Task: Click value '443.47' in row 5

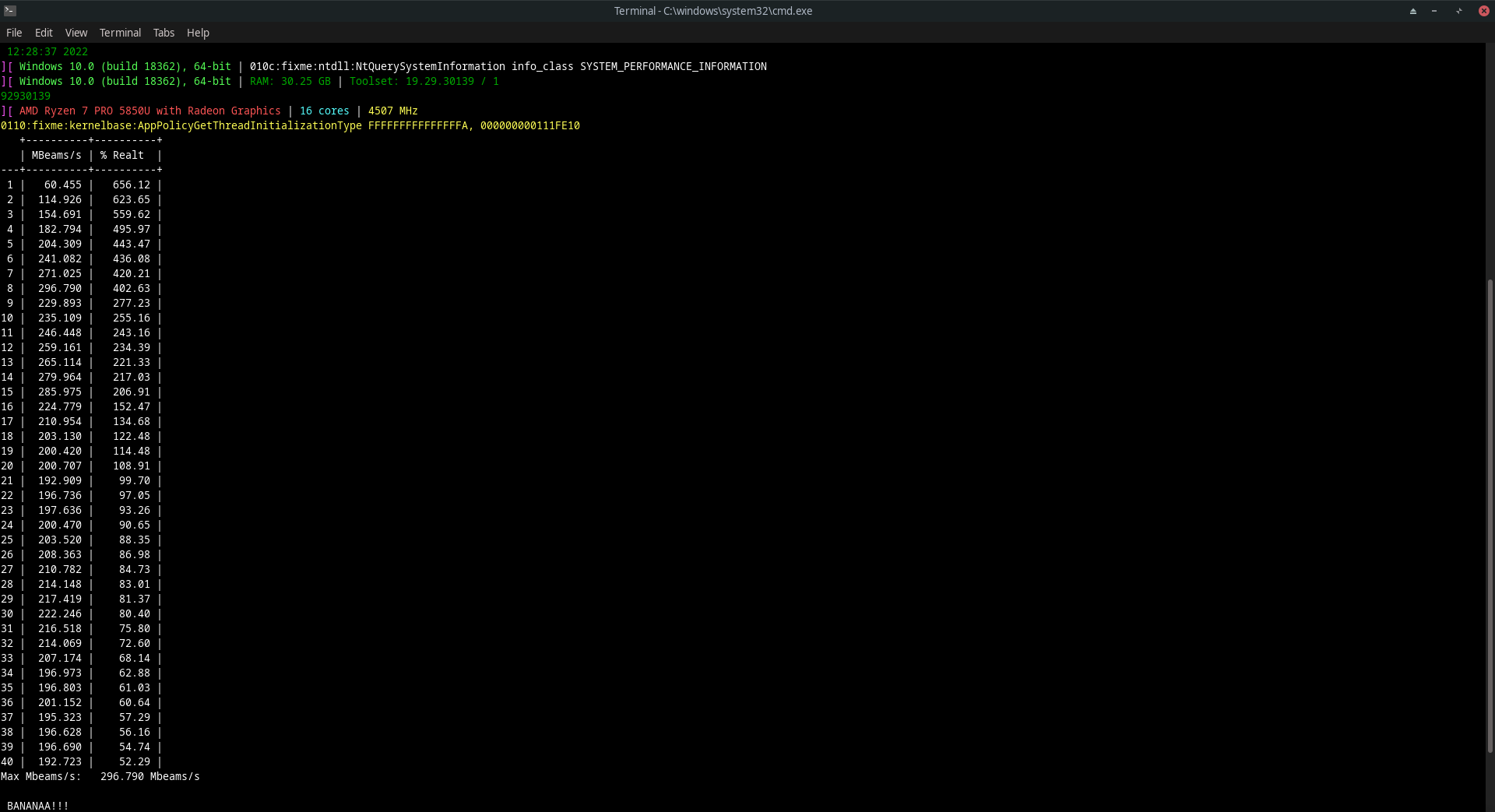Action: tap(132, 244)
